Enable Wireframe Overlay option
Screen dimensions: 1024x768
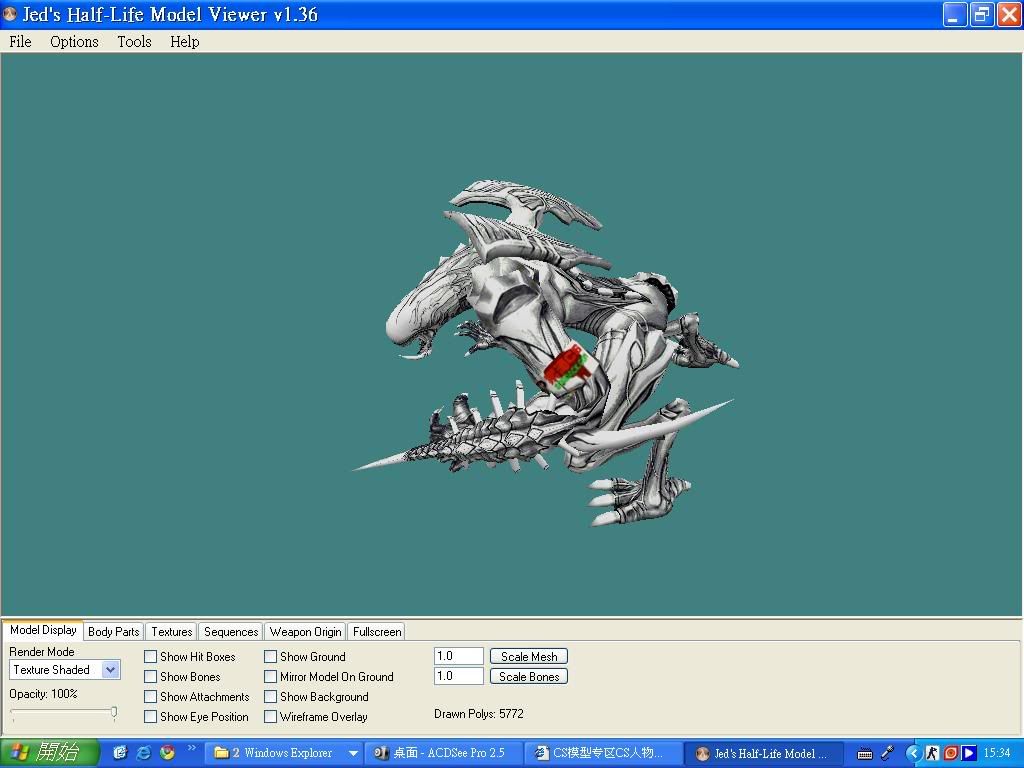pos(271,717)
